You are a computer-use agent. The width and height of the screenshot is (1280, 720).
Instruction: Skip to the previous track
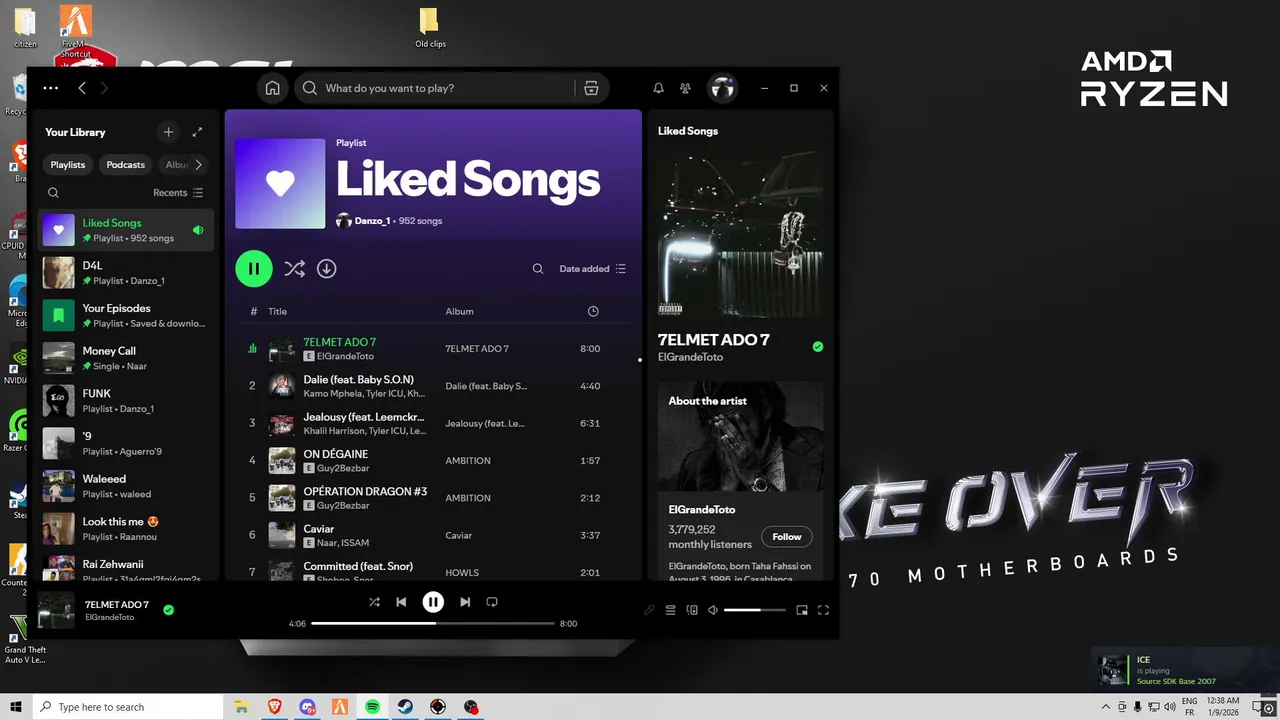point(401,602)
